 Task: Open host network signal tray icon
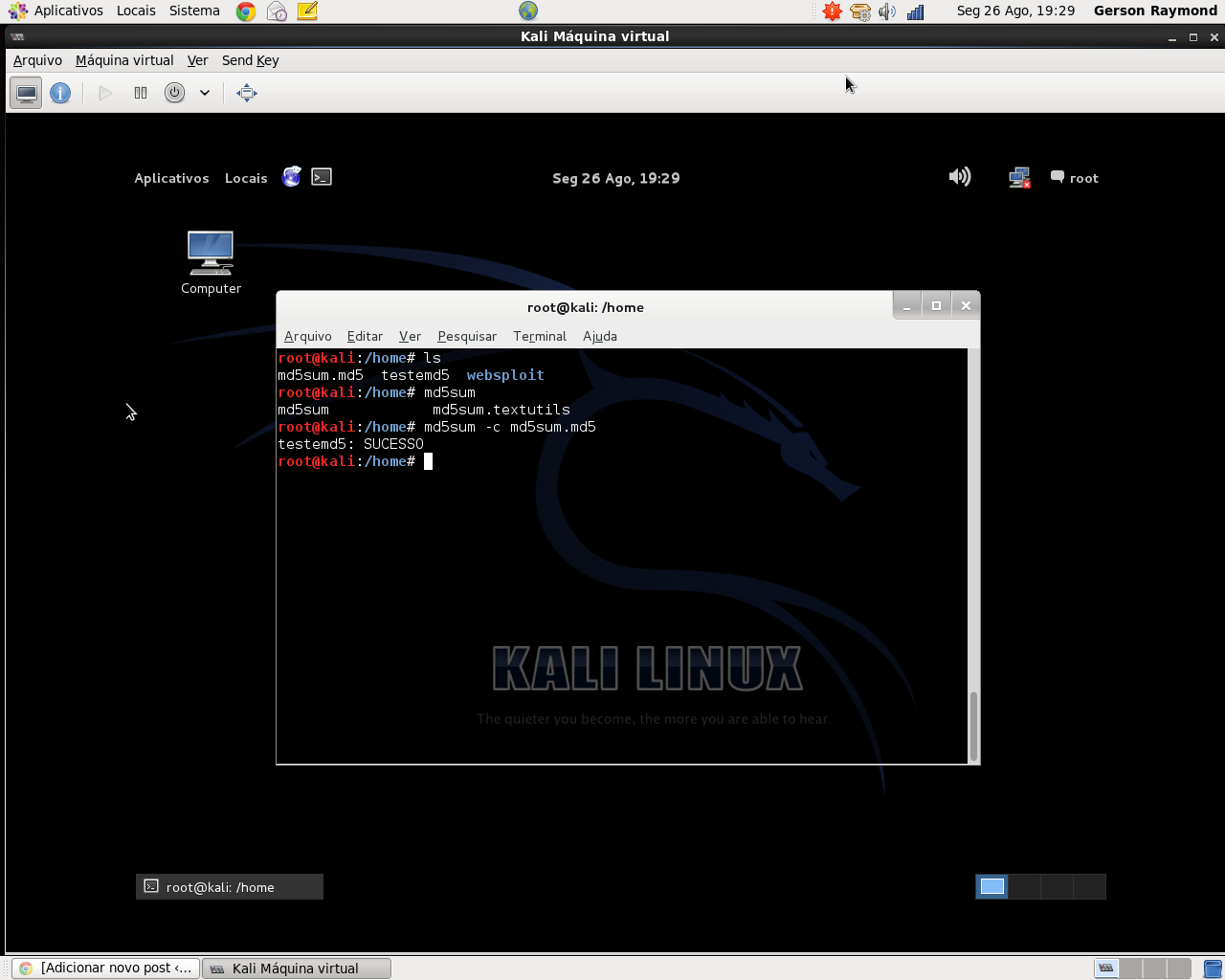click(x=916, y=11)
